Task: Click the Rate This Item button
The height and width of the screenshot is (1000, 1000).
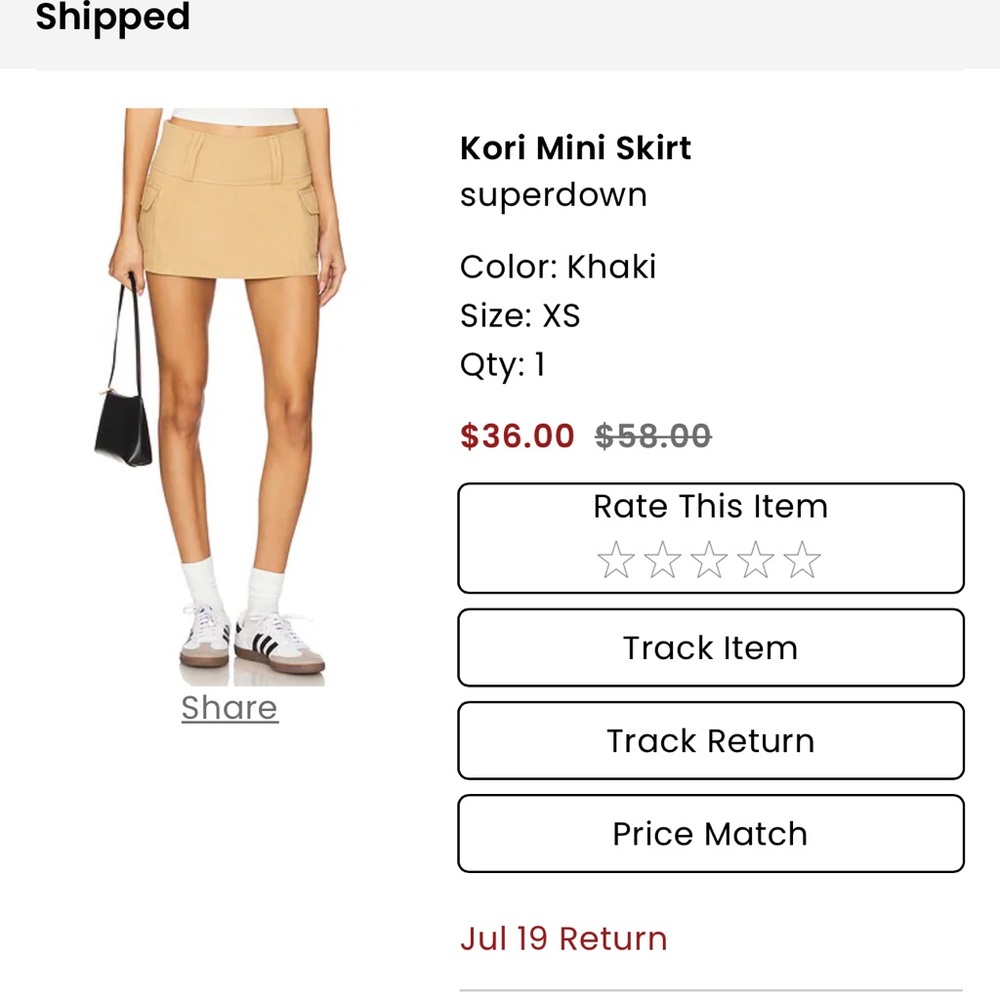Action: coord(710,507)
